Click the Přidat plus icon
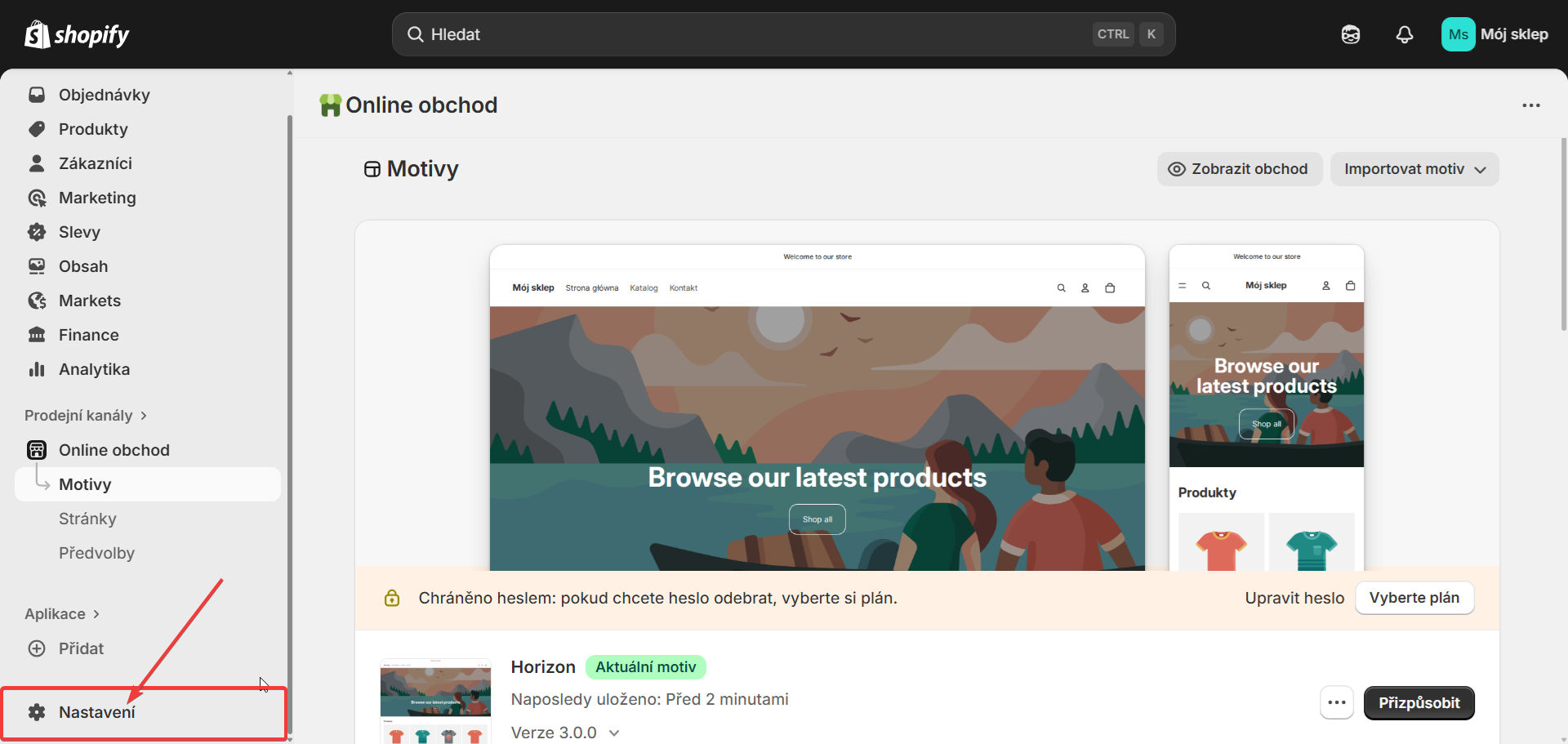Screen dimensions: 1568x744 point(38,648)
